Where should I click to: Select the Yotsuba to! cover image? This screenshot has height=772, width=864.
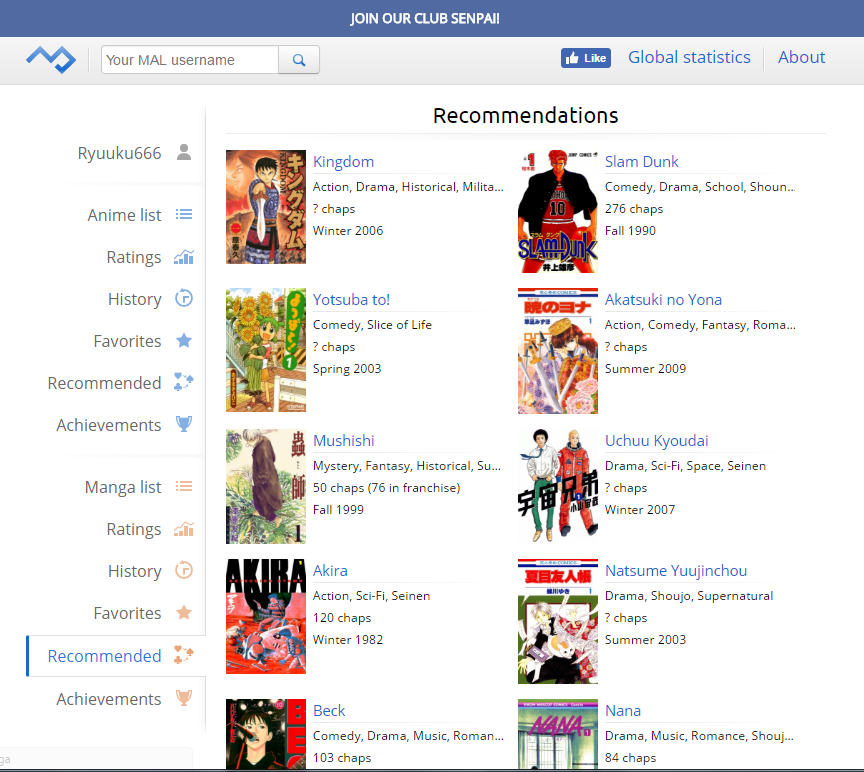266,350
